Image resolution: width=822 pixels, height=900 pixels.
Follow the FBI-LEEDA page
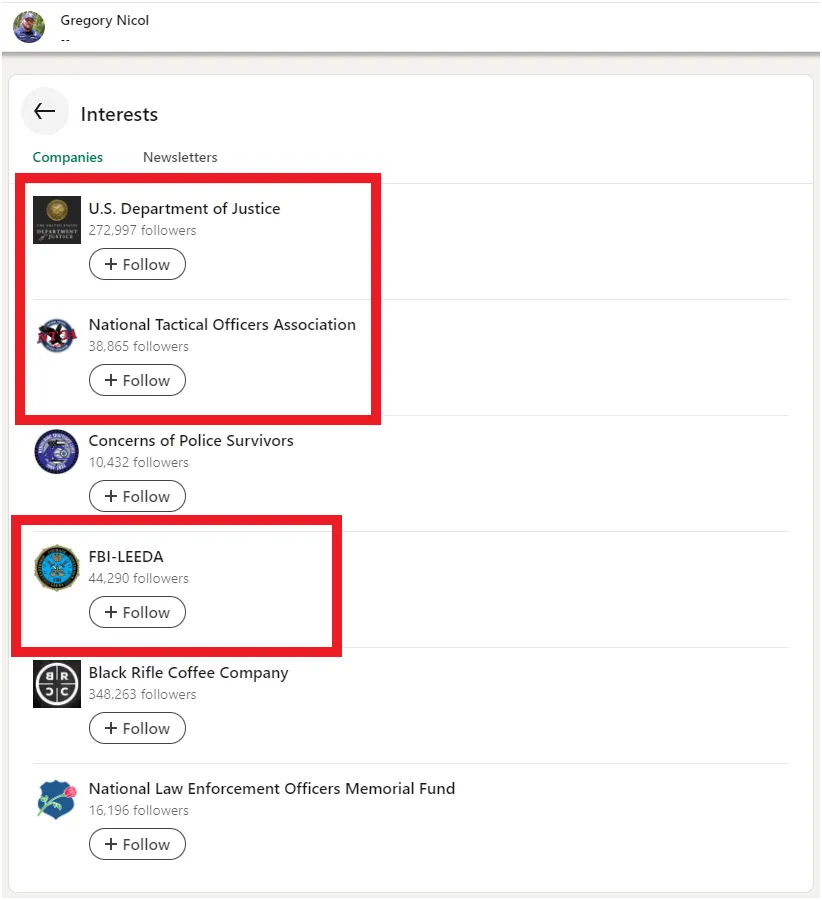(x=137, y=613)
